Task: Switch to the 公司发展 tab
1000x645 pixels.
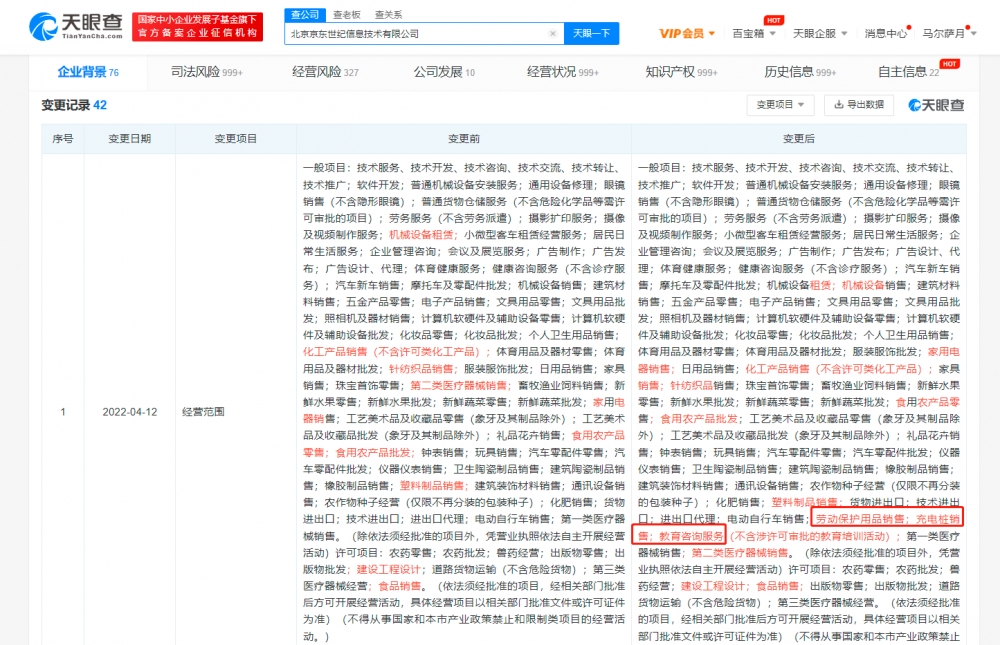Action: pyautogui.click(x=444, y=72)
